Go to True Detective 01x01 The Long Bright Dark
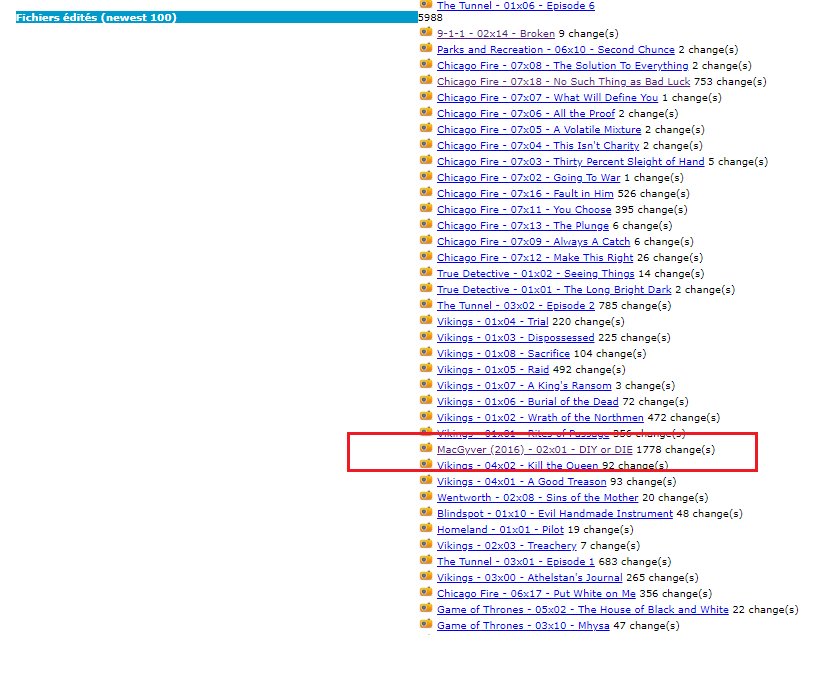This screenshot has width=815, height=690. pyautogui.click(x=554, y=290)
